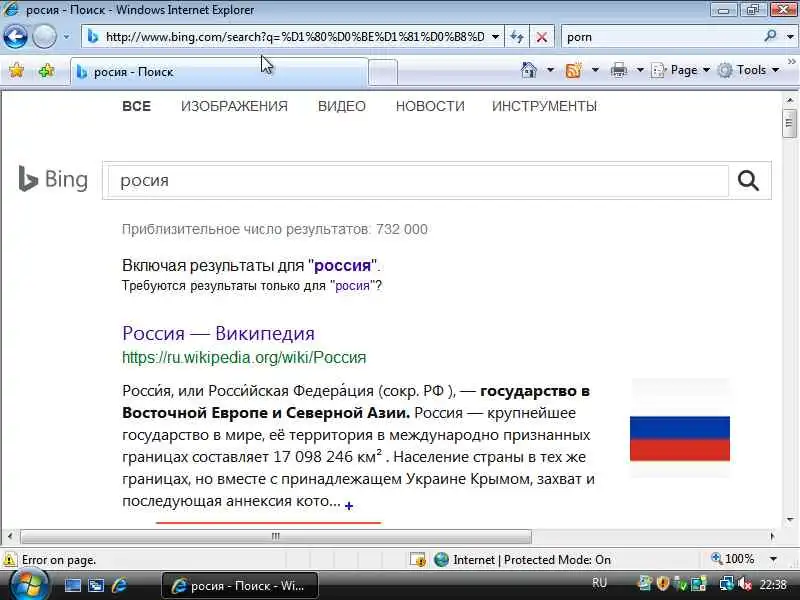The width and height of the screenshot is (800, 600).
Task: Go back with the browser Back arrow
Action: (15, 37)
